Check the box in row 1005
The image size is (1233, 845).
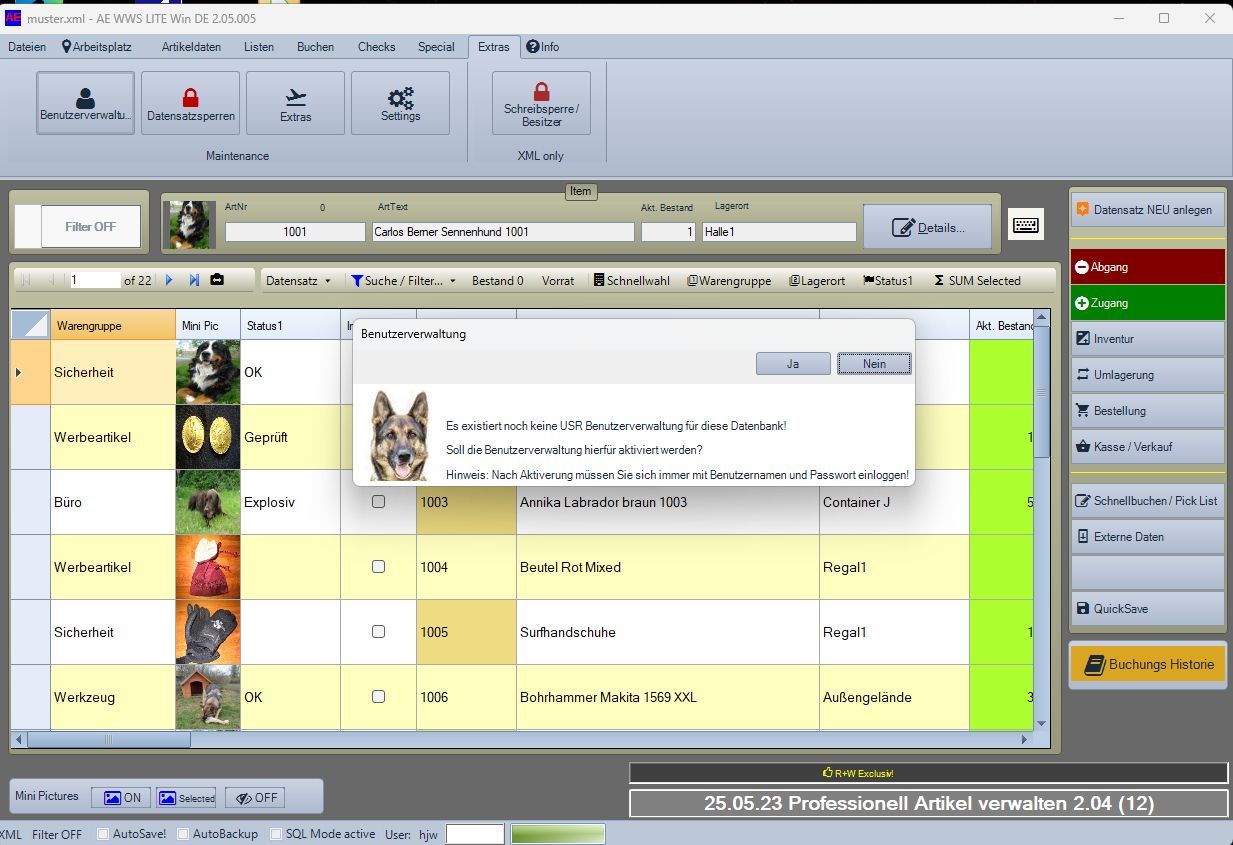click(378, 632)
